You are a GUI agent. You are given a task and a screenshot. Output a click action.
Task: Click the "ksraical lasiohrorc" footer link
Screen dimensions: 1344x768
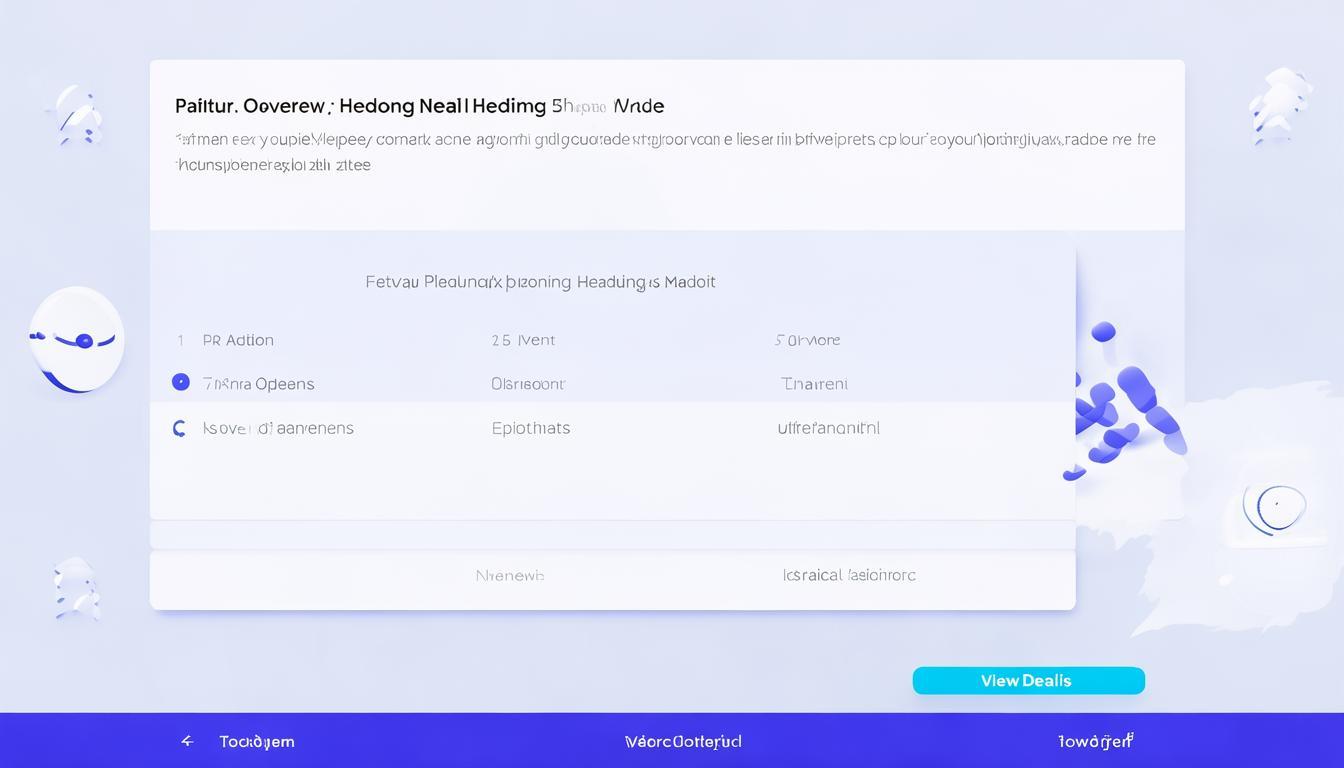[x=849, y=575]
